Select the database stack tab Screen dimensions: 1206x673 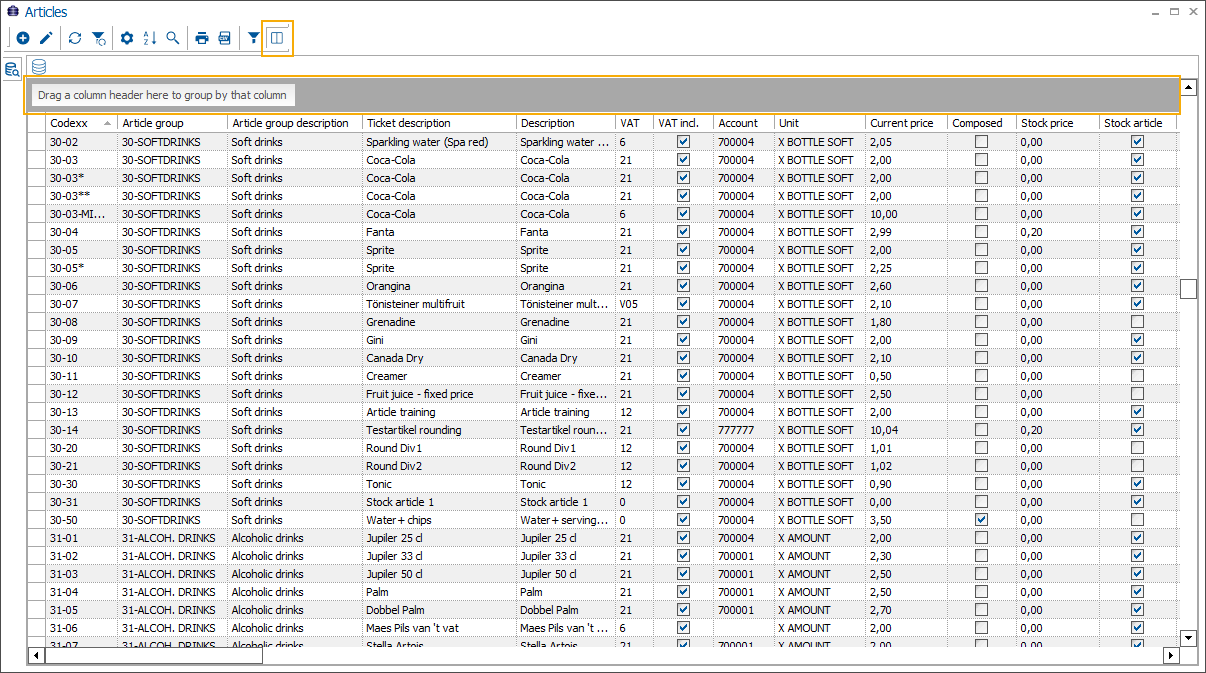[x=39, y=68]
